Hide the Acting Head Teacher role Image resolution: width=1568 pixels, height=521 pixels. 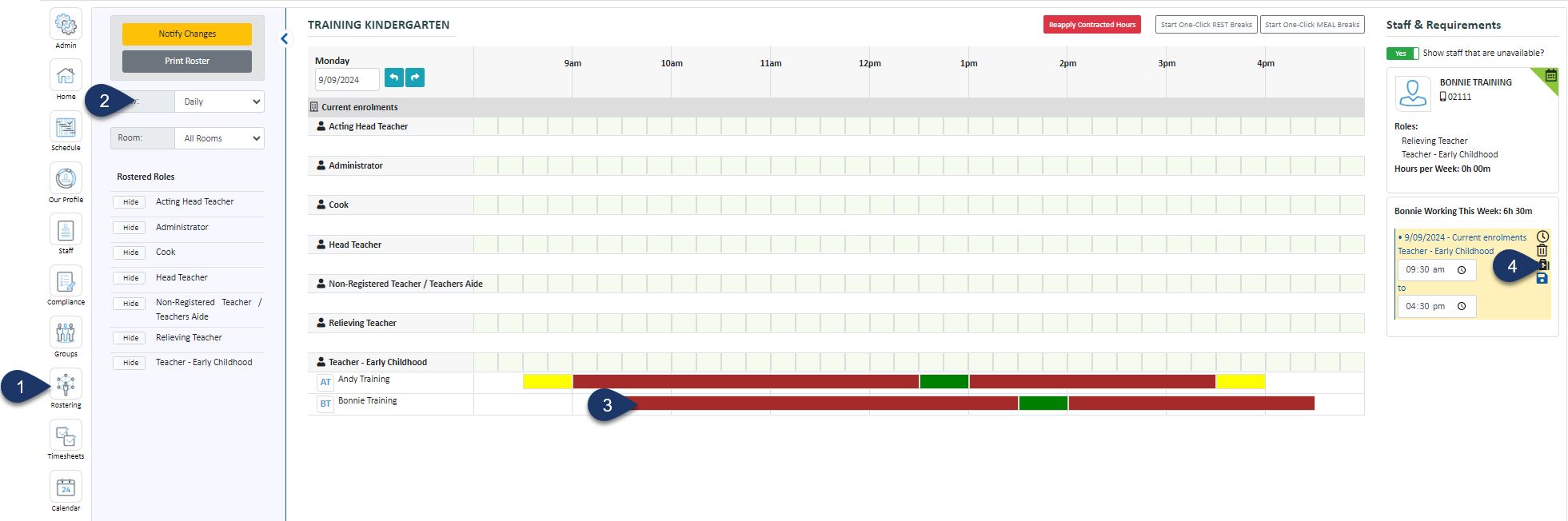tap(131, 202)
